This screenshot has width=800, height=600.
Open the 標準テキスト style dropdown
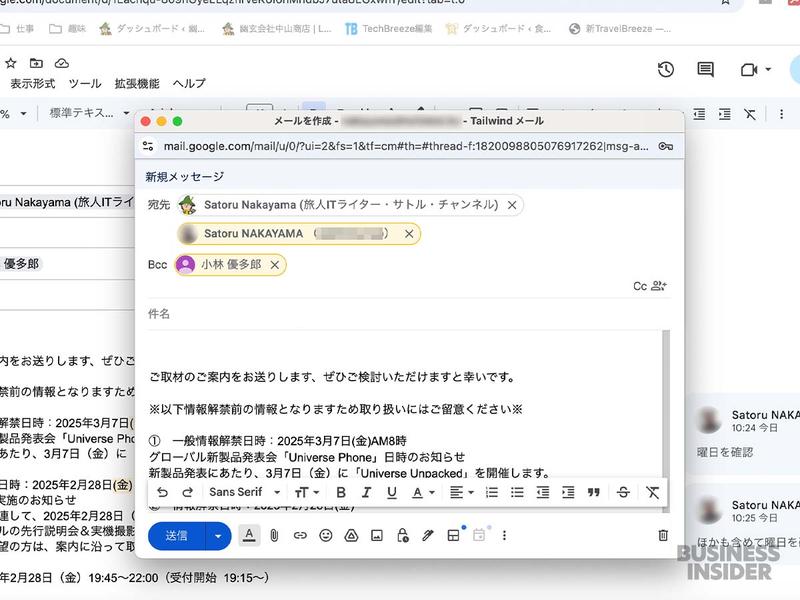[x=89, y=113]
